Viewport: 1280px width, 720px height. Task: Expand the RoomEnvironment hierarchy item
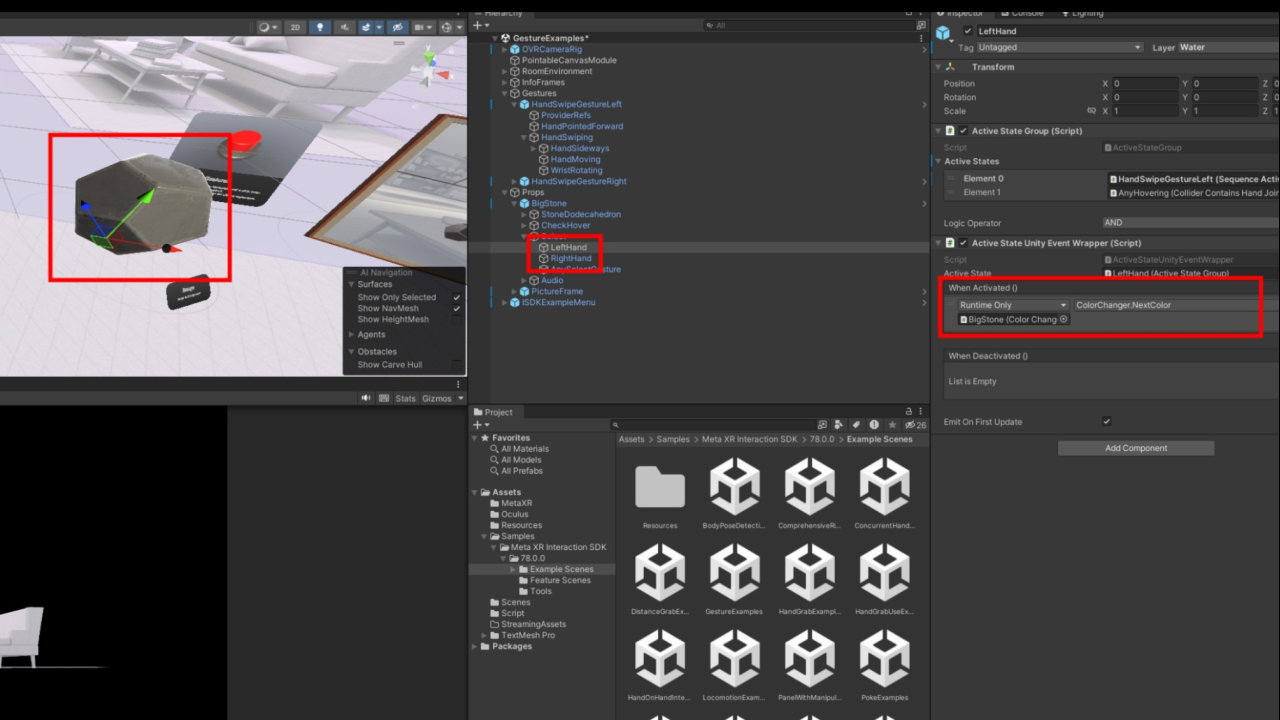pyautogui.click(x=505, y=71)
